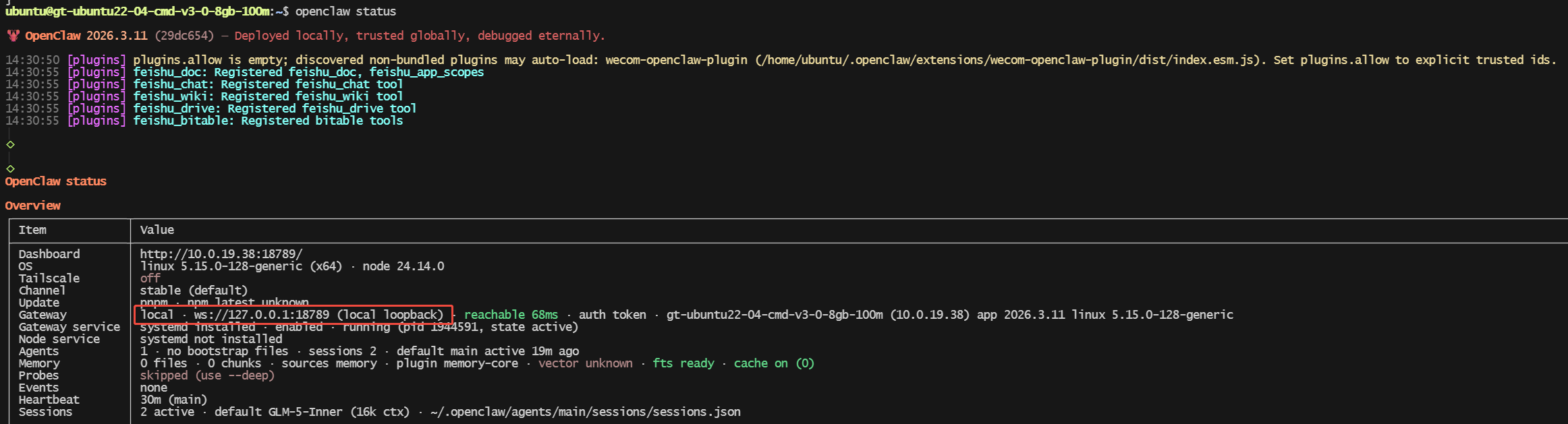
Task: Click the plugins.allow is empty warning line
Action: [781, 60]
